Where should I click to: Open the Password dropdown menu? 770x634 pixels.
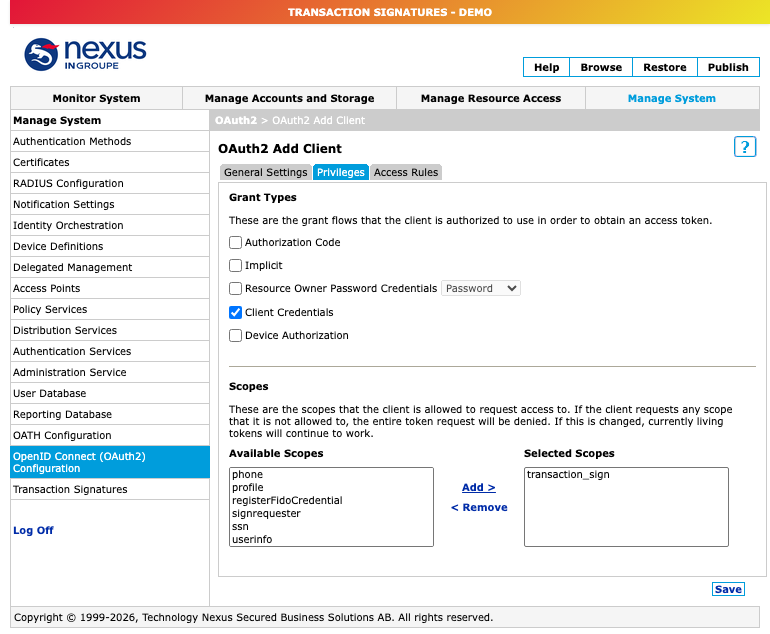pos(481,288)
